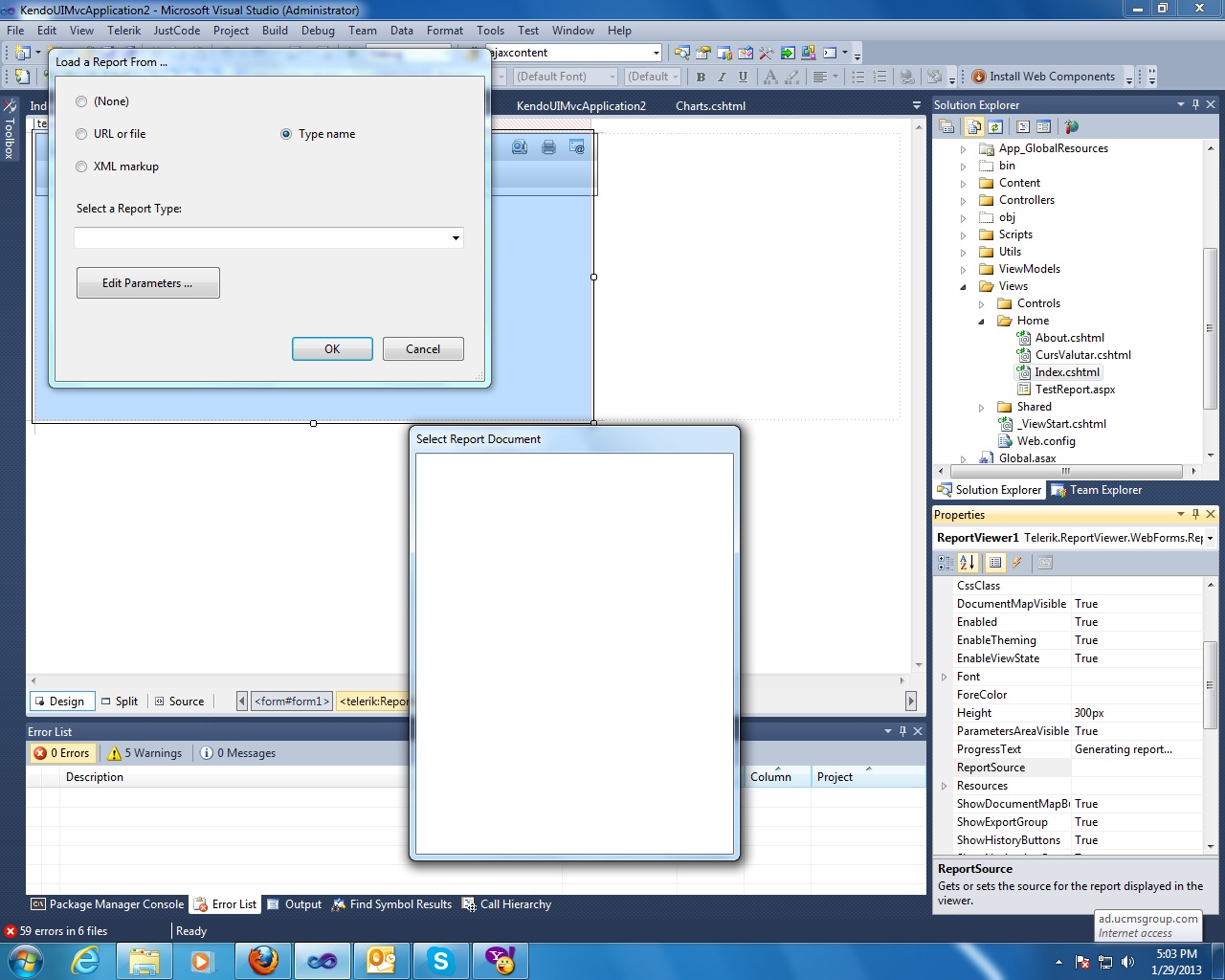The image size is (1225, 980).
Task: Open Outlook from the taskbar
Action: pyautogui.click(x=381, y=960)
